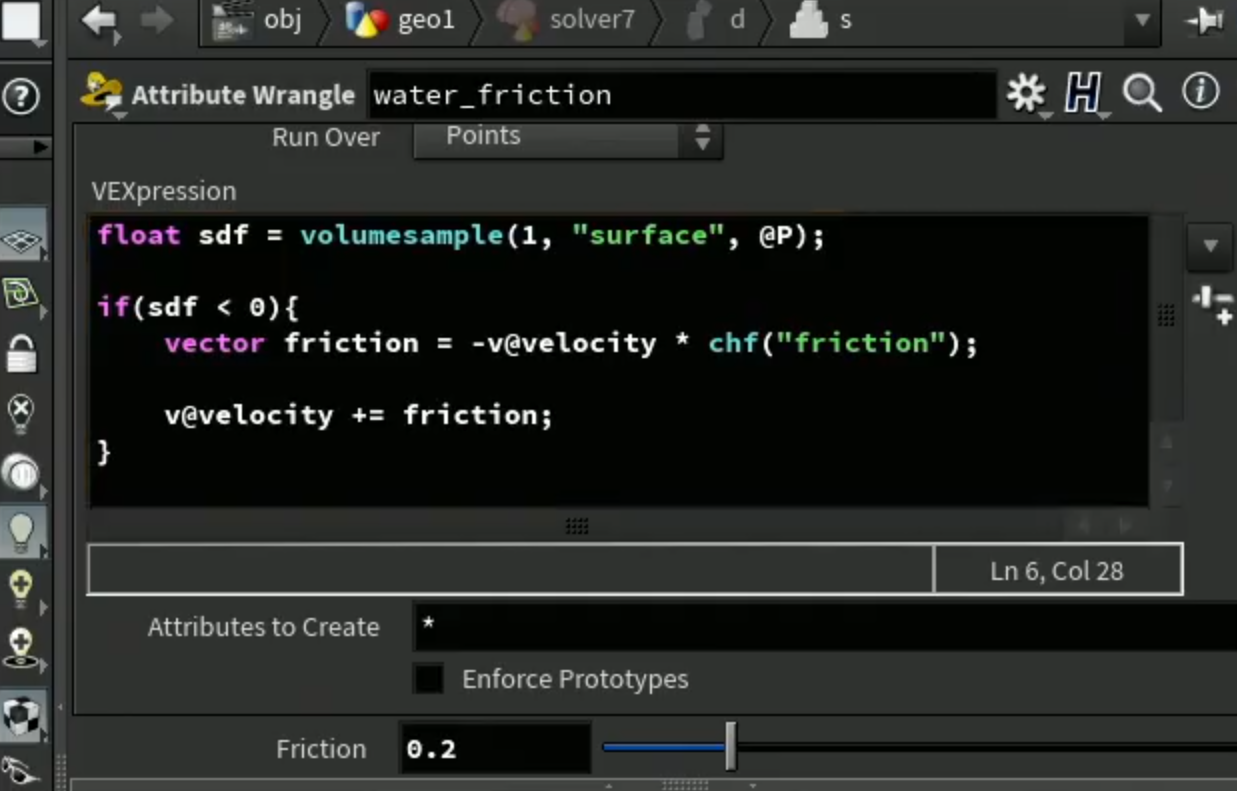Expand the path bar dropdown arrow
This screenshot has height=791, width=1237.
(1143, 21)
